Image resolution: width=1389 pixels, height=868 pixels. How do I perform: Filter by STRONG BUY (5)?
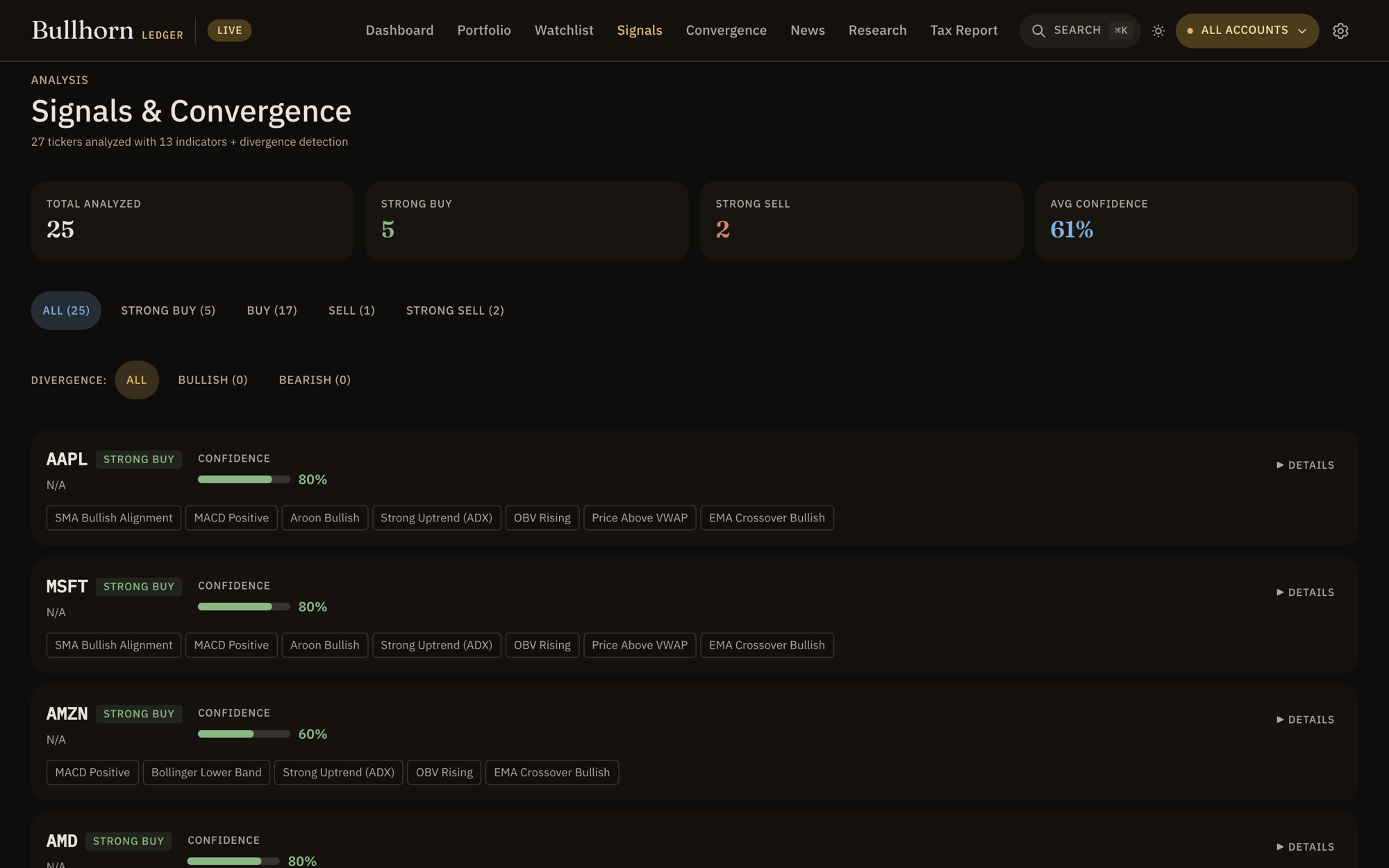(168, 310)
